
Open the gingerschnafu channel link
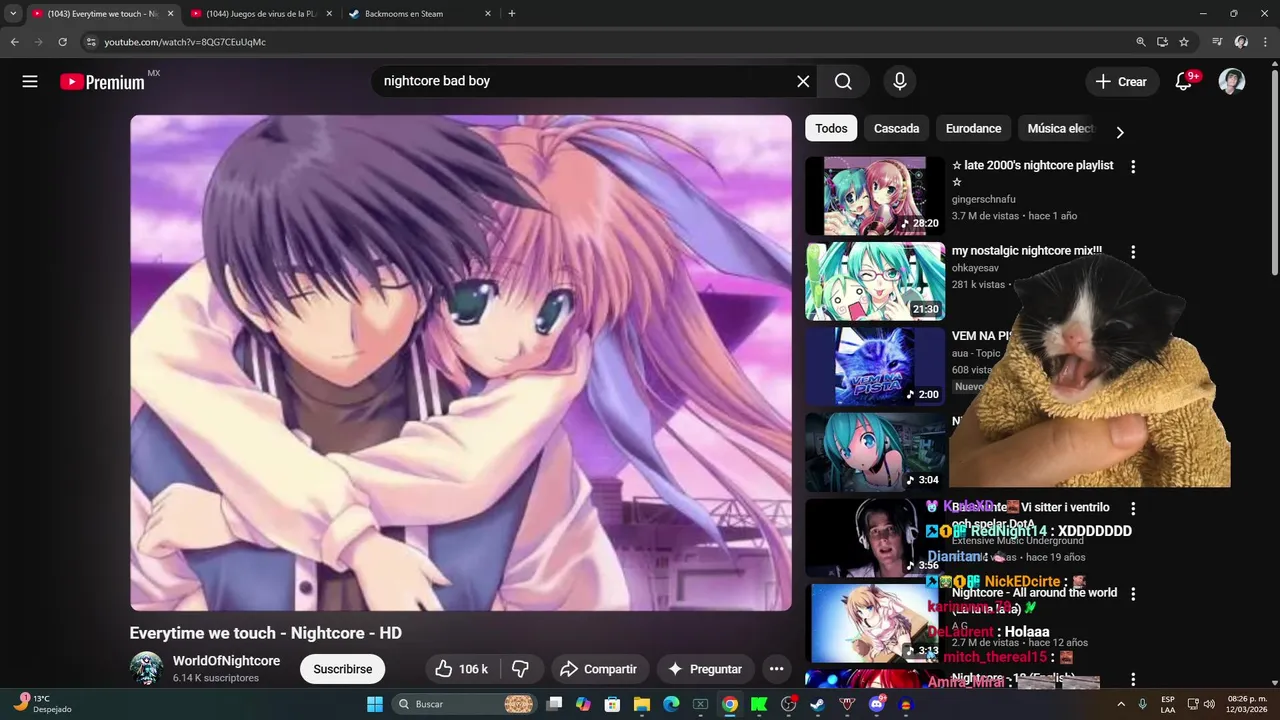tap(983, 199)
